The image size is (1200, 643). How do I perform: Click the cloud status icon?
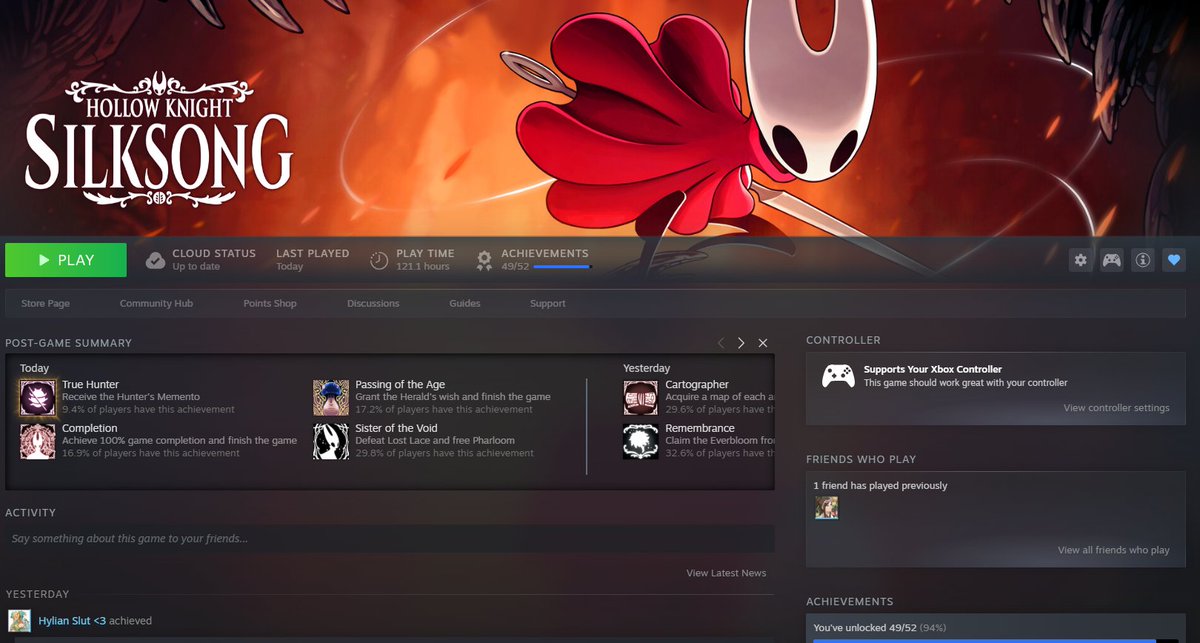coord(155,261)
